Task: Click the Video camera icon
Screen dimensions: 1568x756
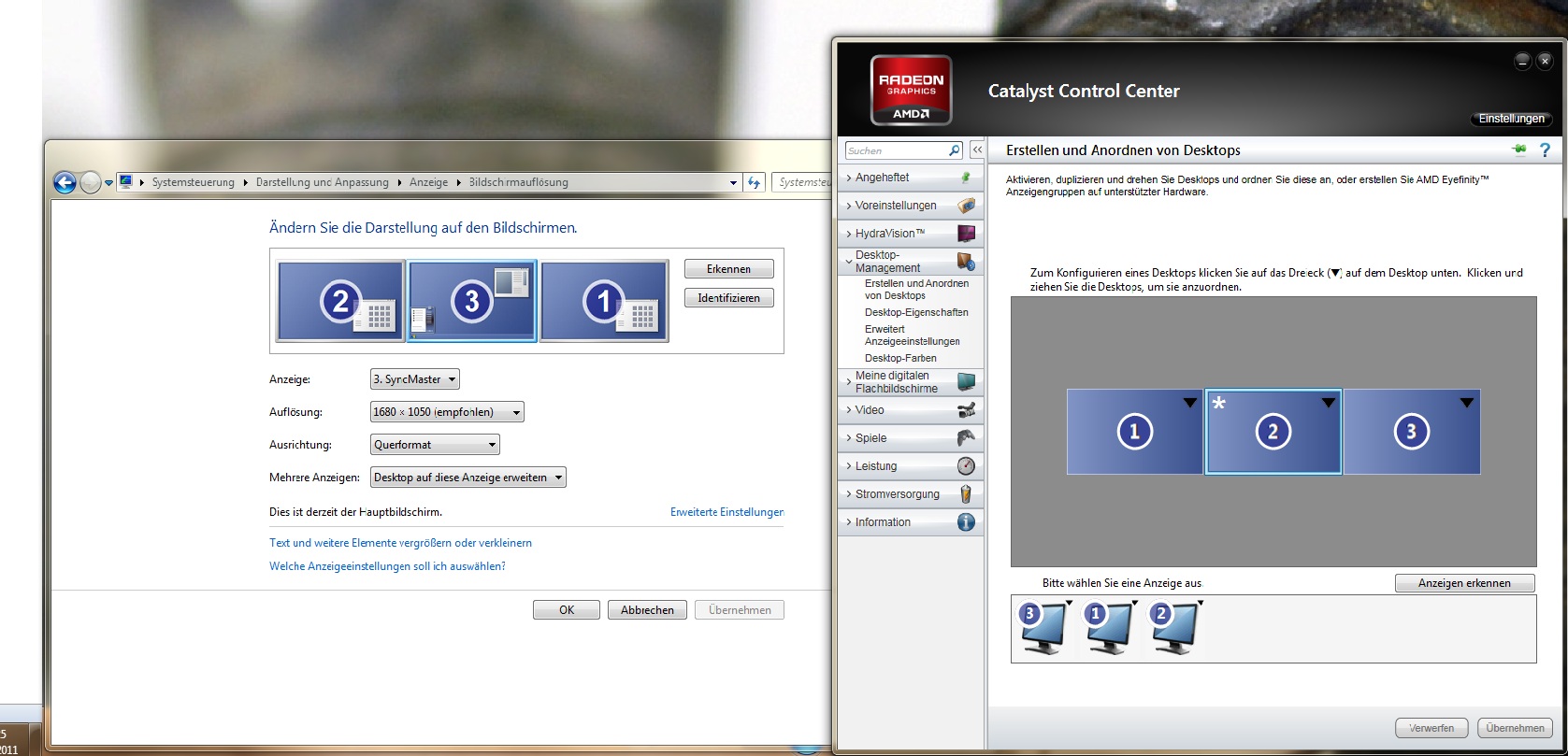Action: 967,410
